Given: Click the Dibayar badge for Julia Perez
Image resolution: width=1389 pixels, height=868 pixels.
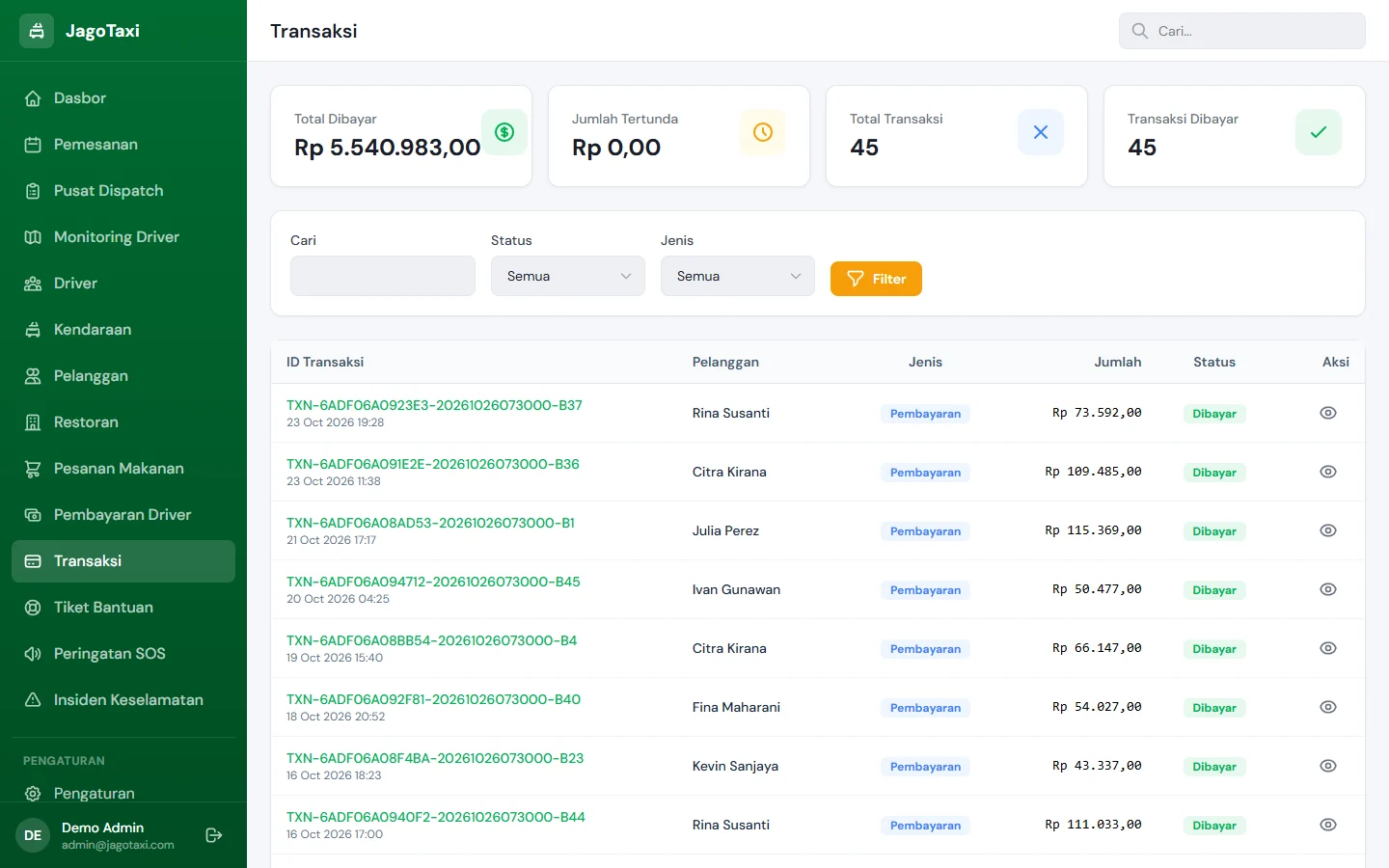Looking at the screenshot, I should 1214,531.
